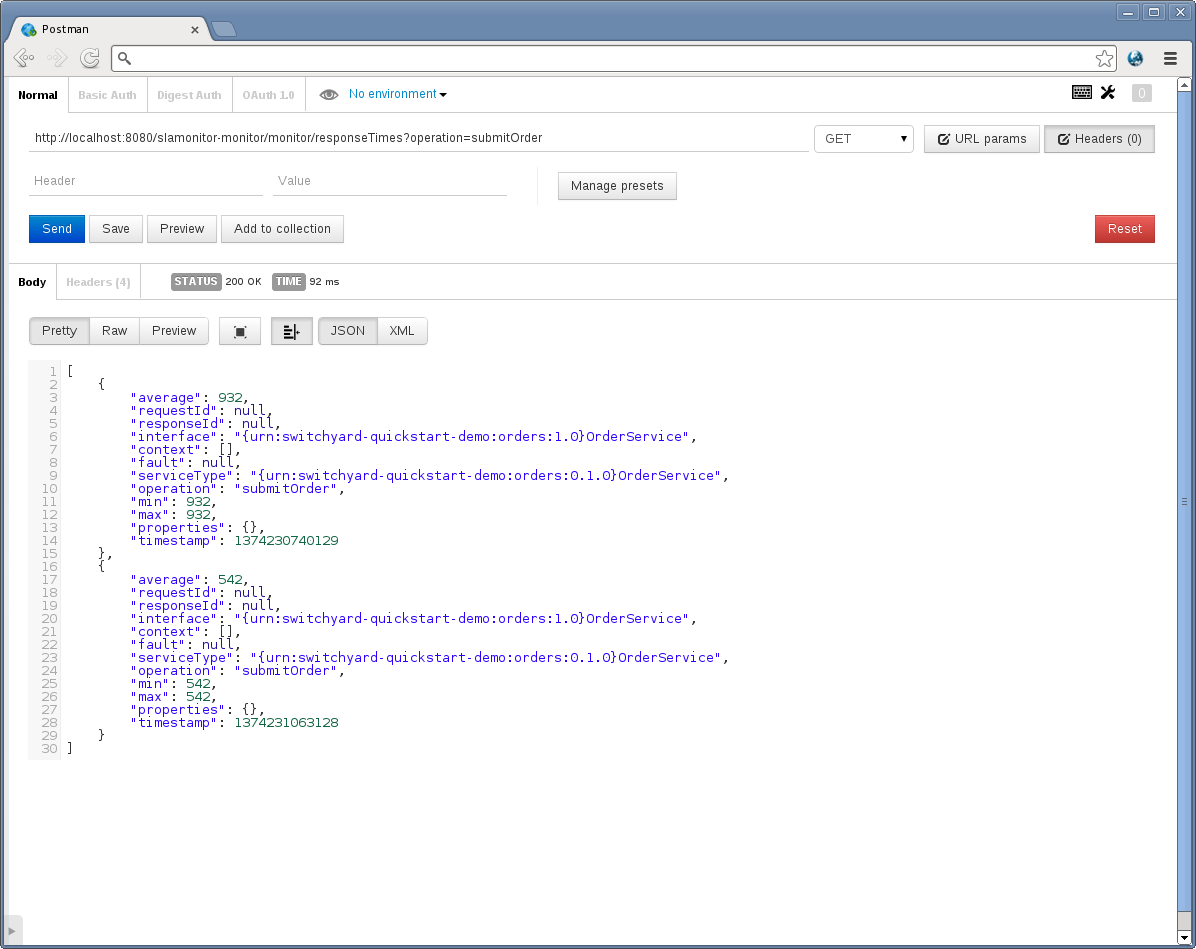The height and width of the screenshot is (949, 1196).
Task: Click scrollbar up arrow
Action: click(1185, 85)
